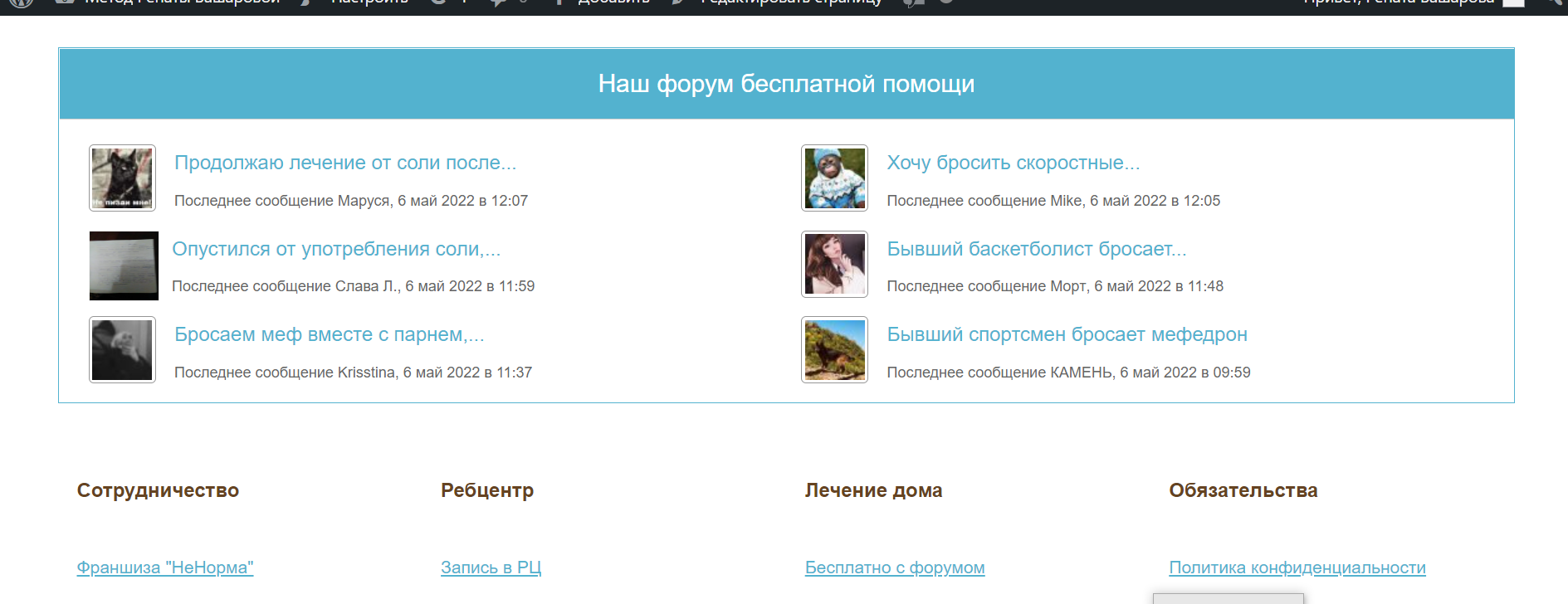The height and width of the screenshot is (604, 1568).
Task: Open the topic "Хочу бросить скоростные..."
Action: pos(1014,163)
